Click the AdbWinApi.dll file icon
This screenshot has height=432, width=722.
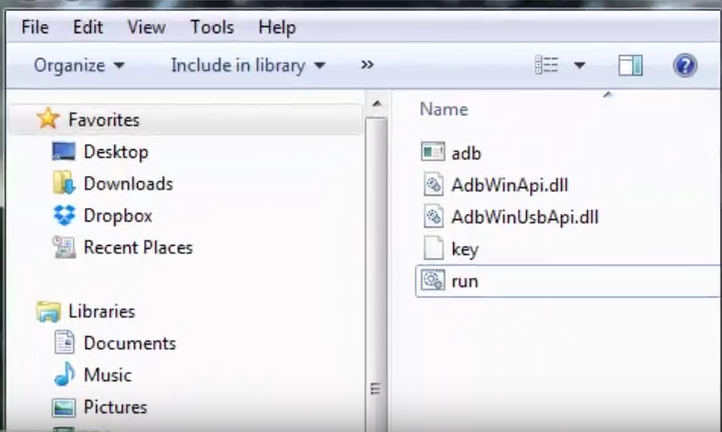point(433,184)
